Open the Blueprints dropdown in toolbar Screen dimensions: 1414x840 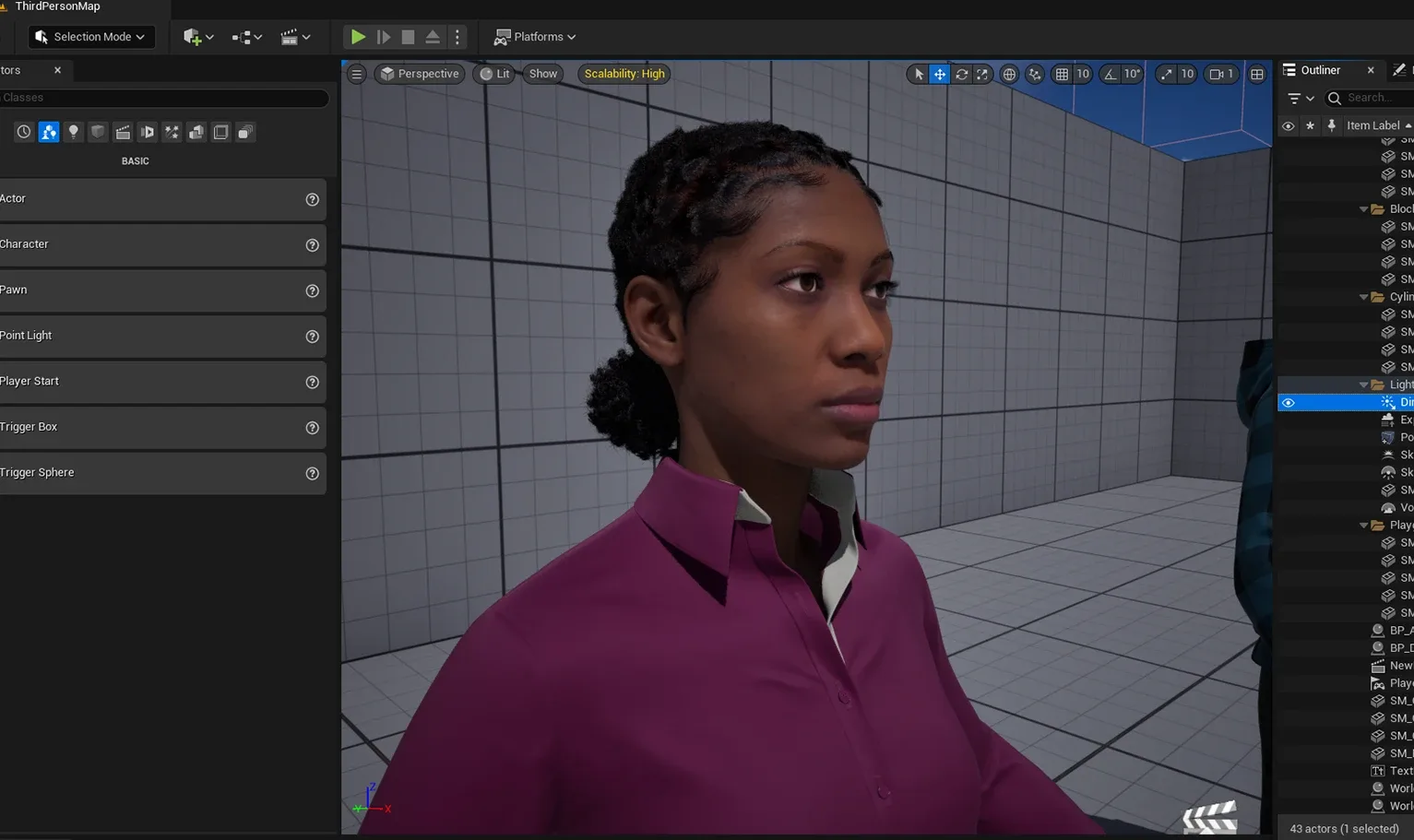247,37
